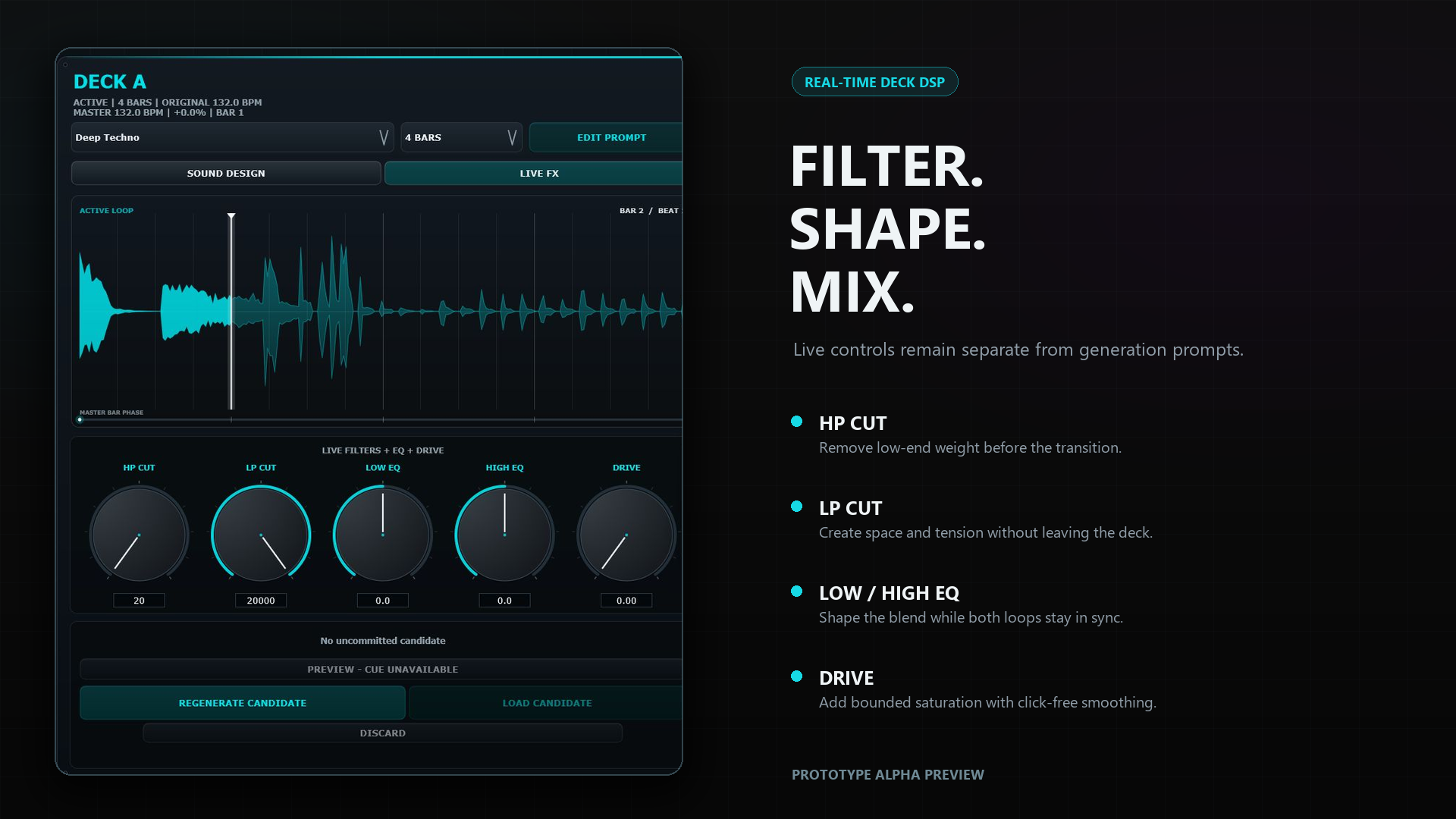Click the 'BAR 2 / BEAT' position readout

(650, 211)
